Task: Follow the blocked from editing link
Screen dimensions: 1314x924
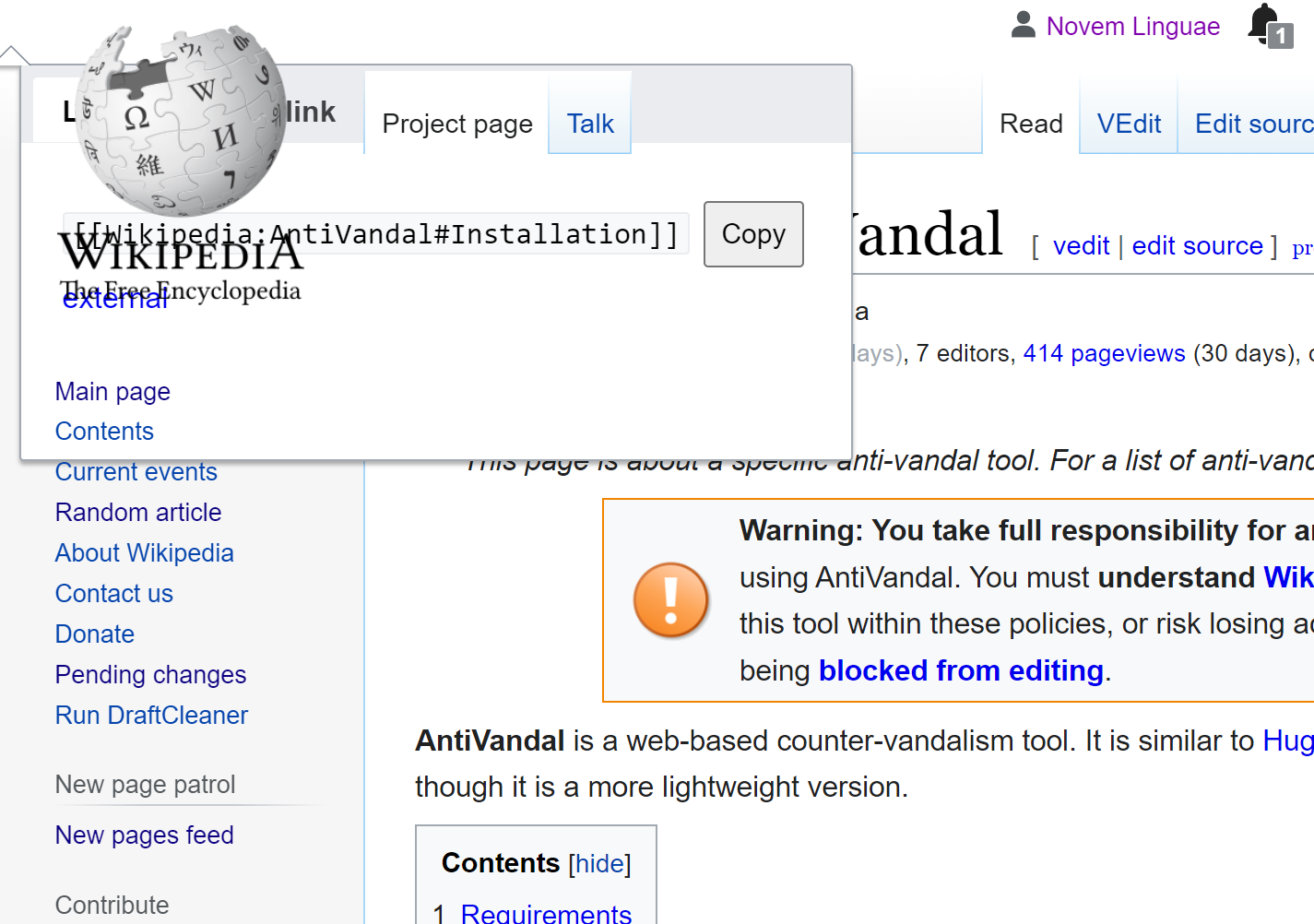Action: click(x=961, y=670)
